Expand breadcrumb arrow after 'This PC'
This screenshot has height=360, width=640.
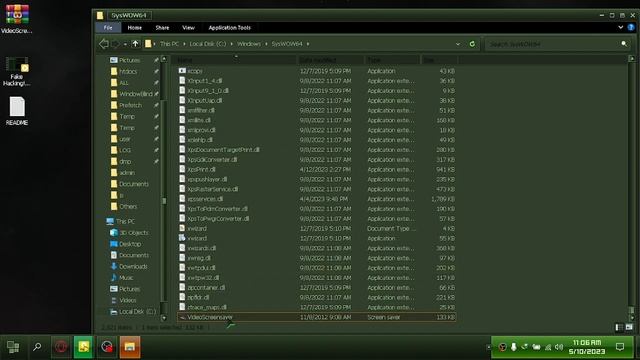click(184, 44)
